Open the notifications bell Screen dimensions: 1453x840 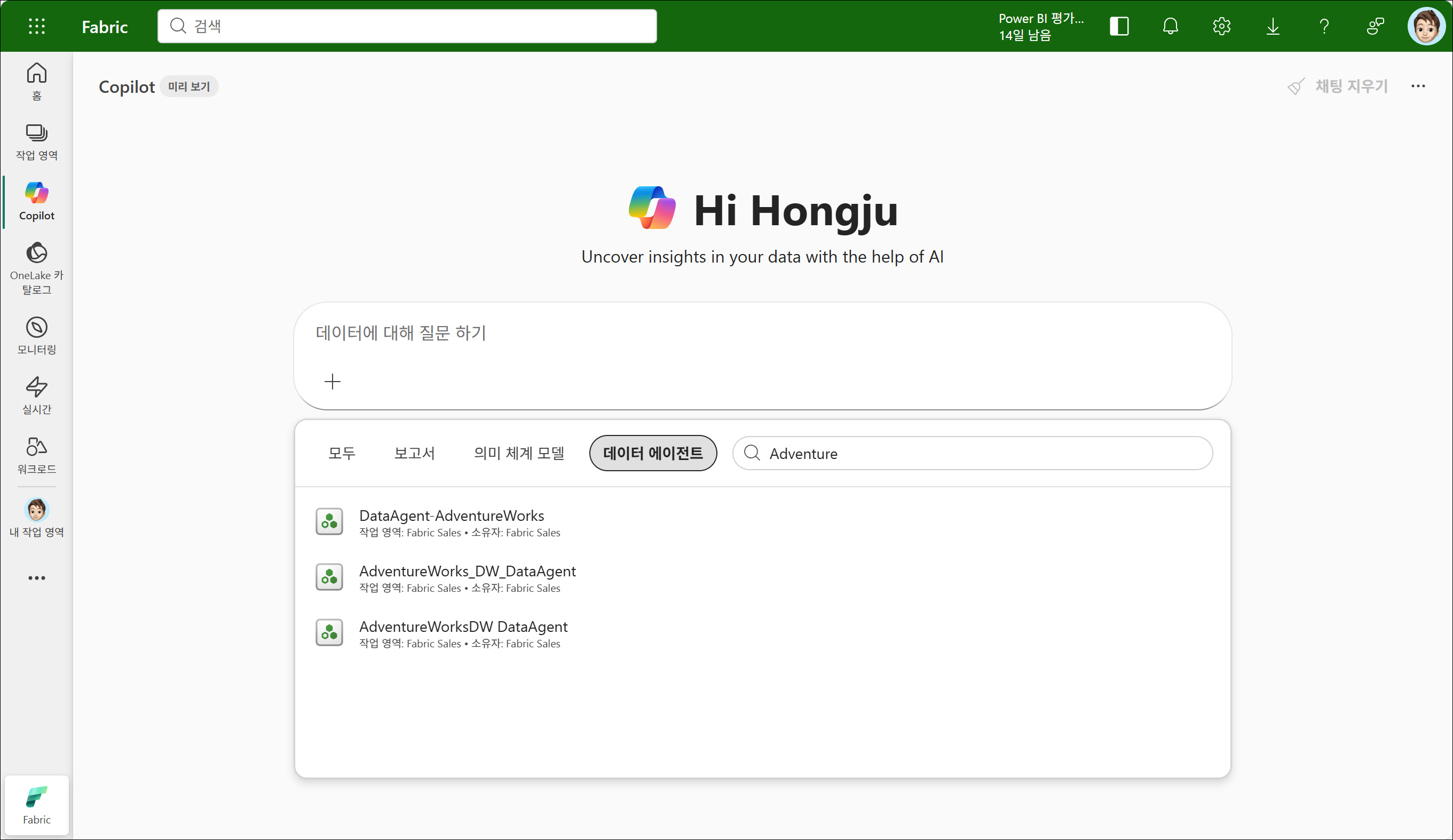pyautogui.click(x=1170, y=26)
